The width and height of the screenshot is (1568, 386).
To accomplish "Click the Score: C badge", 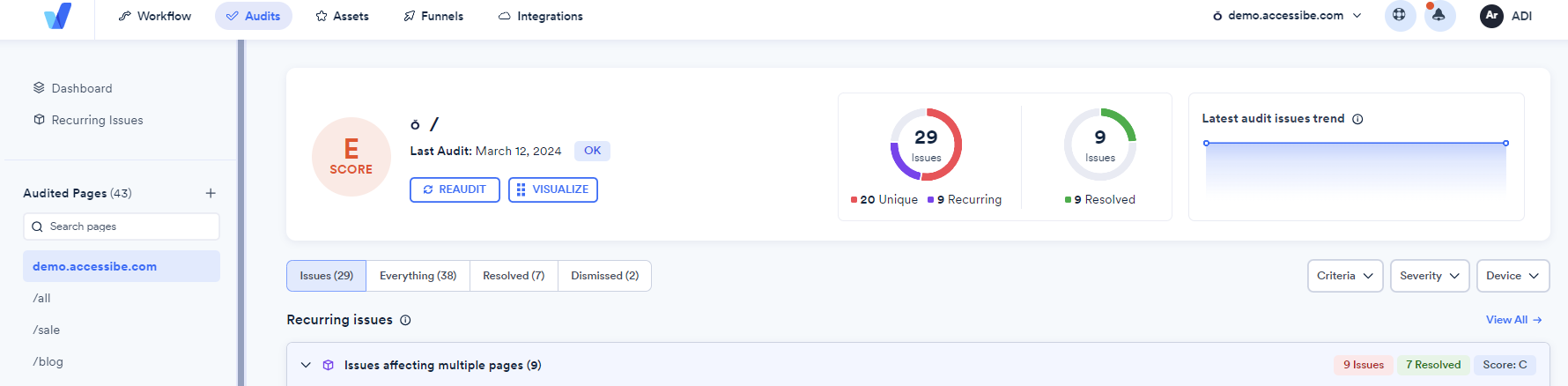I will click(1505, 365).
